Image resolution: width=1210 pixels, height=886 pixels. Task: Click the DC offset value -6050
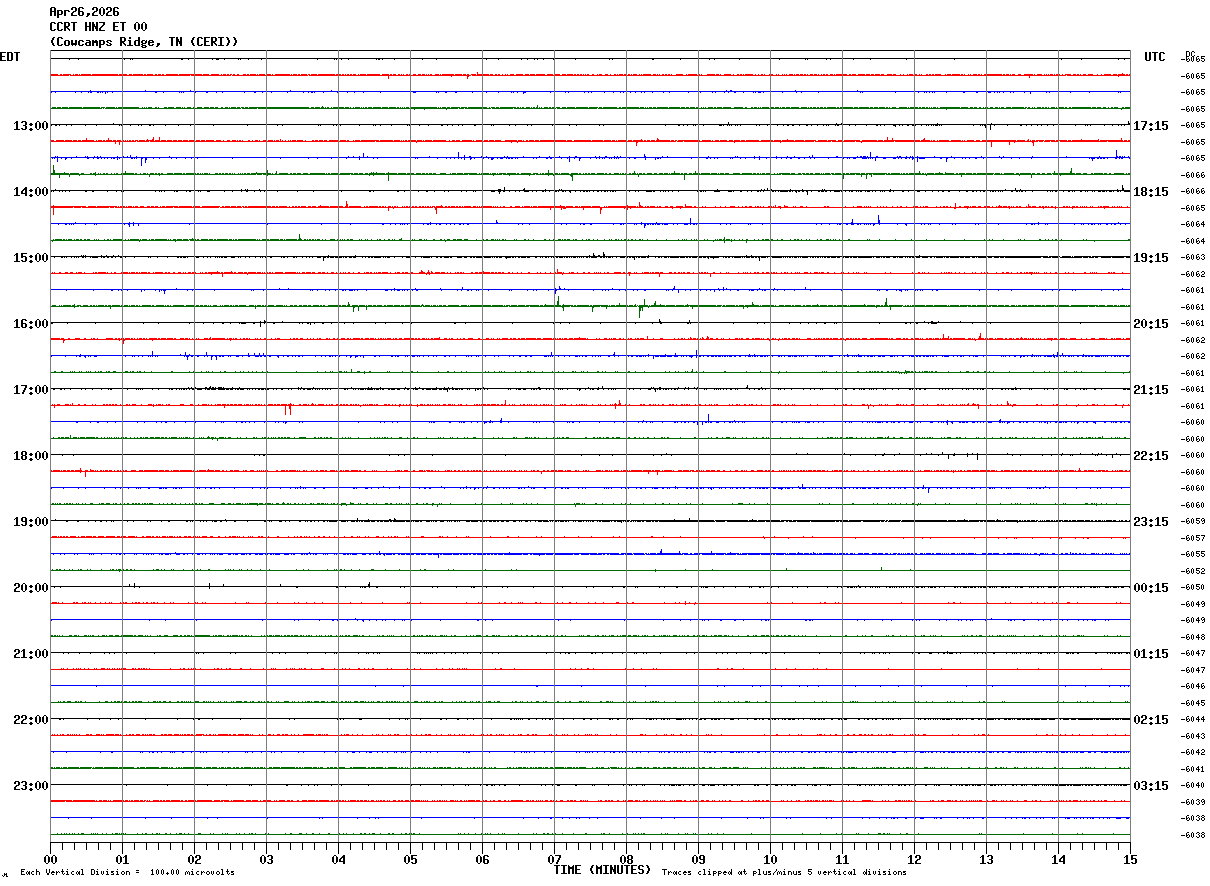click(x=1193, y=587)
